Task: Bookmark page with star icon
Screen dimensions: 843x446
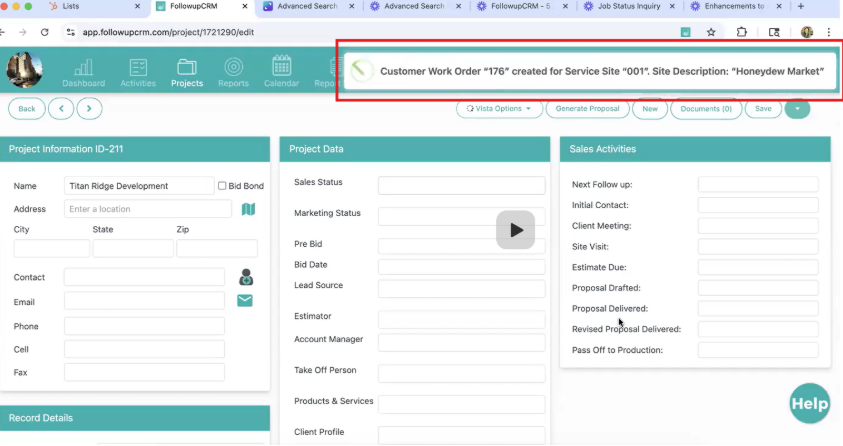Action: 711,32
